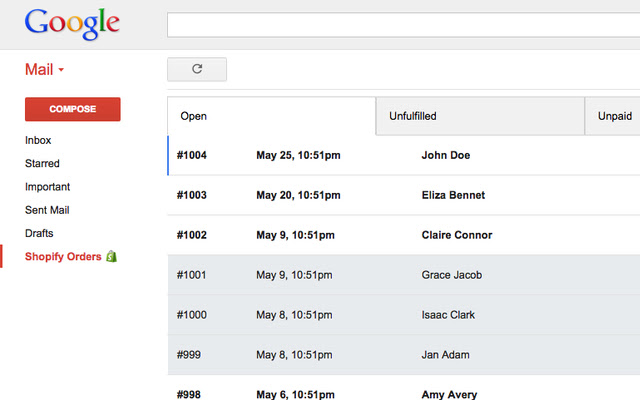Click the Shopify bag icon
The image size is (640, 400).
click(112, 257)
